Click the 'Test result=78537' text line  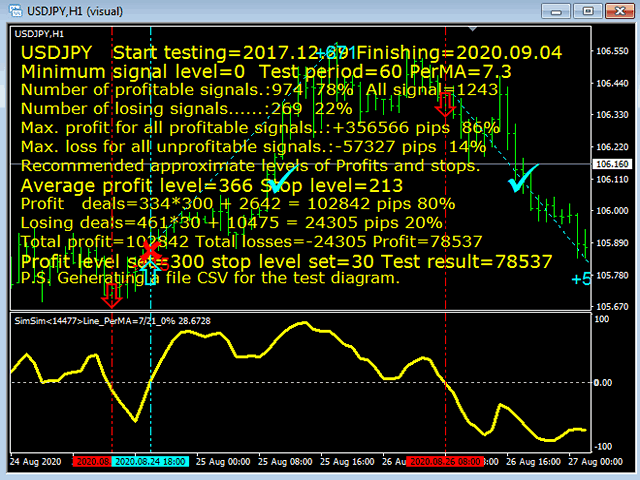click(287, 262)
